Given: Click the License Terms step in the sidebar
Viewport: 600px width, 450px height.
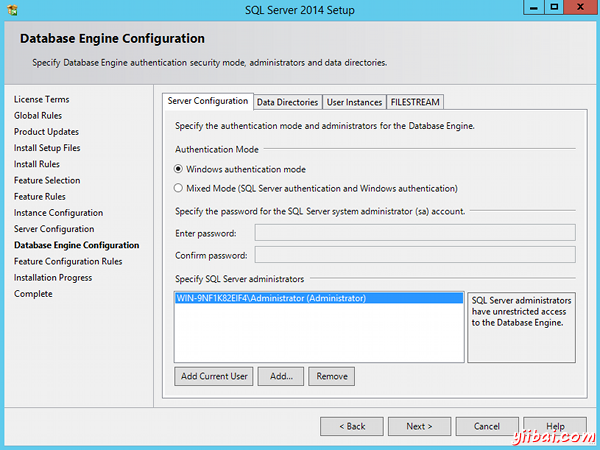Looking at the screenshot, I should [42, 100].
